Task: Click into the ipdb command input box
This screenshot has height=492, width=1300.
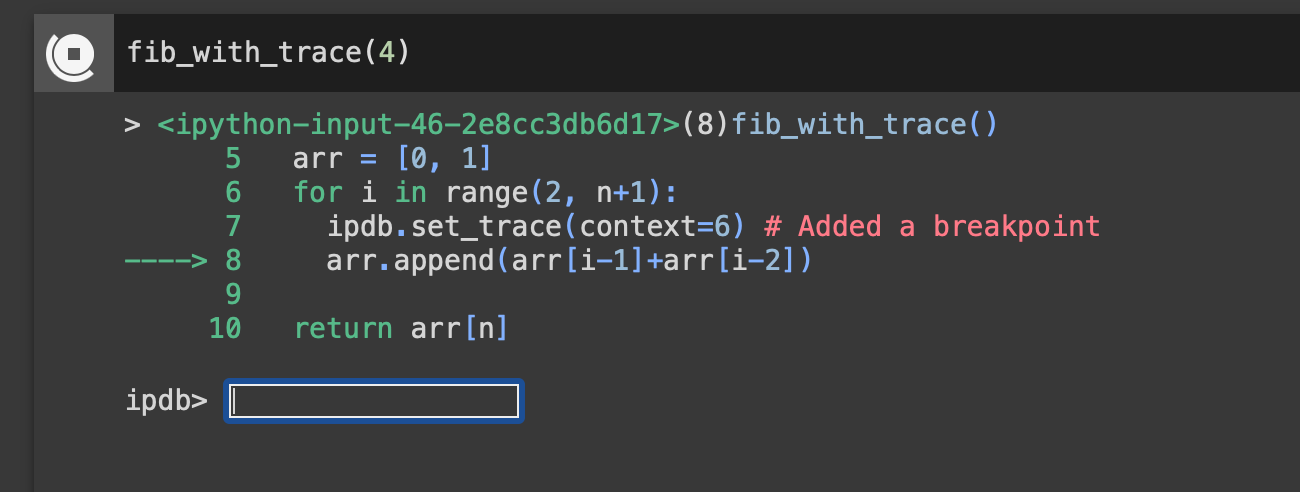Action: 374,401
